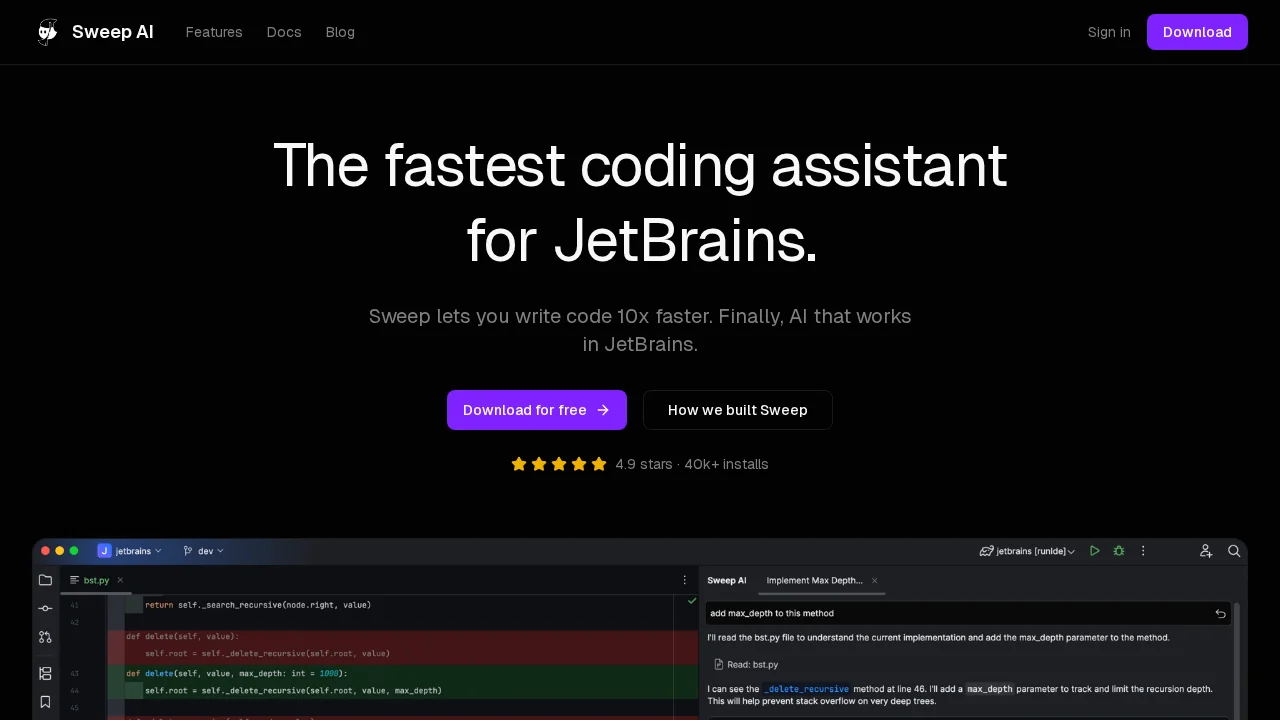The width and height of the screenshot is (1280, 720).
Task: Close the bst.py editor tab
Action: (120, 580)
